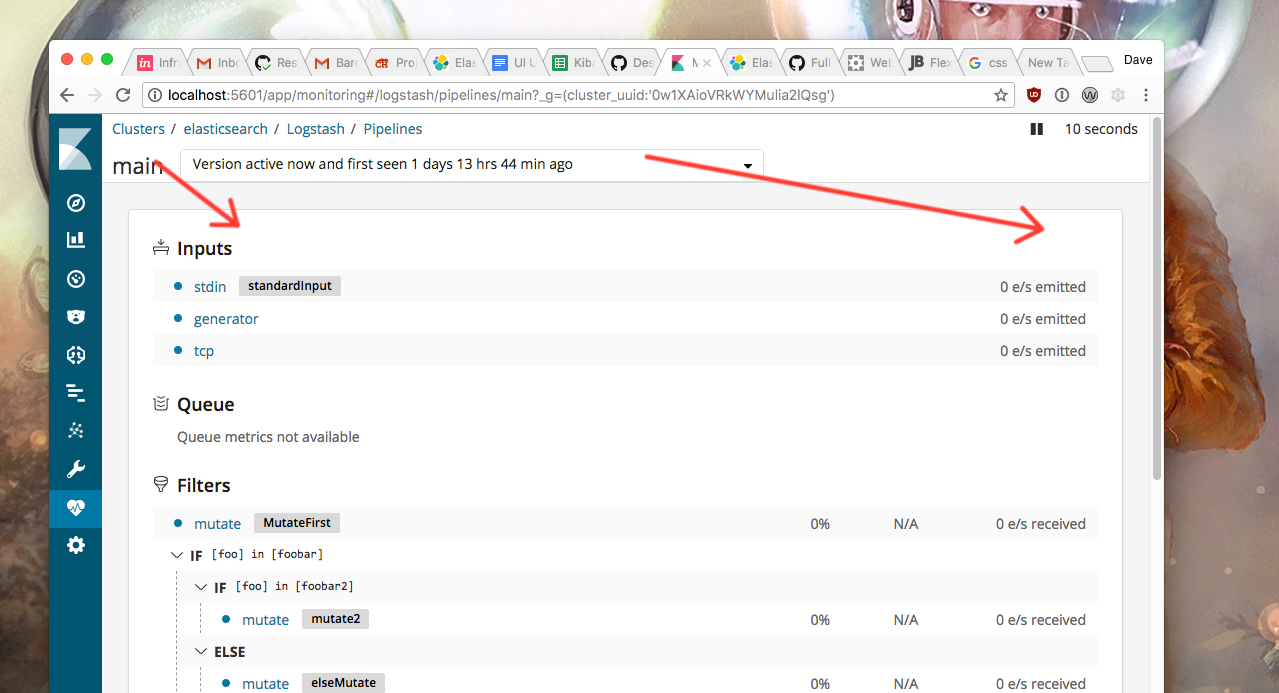Open Discover compass icon in Kibana sidebar
The image size is (1279, 693).
pos(76,203)
